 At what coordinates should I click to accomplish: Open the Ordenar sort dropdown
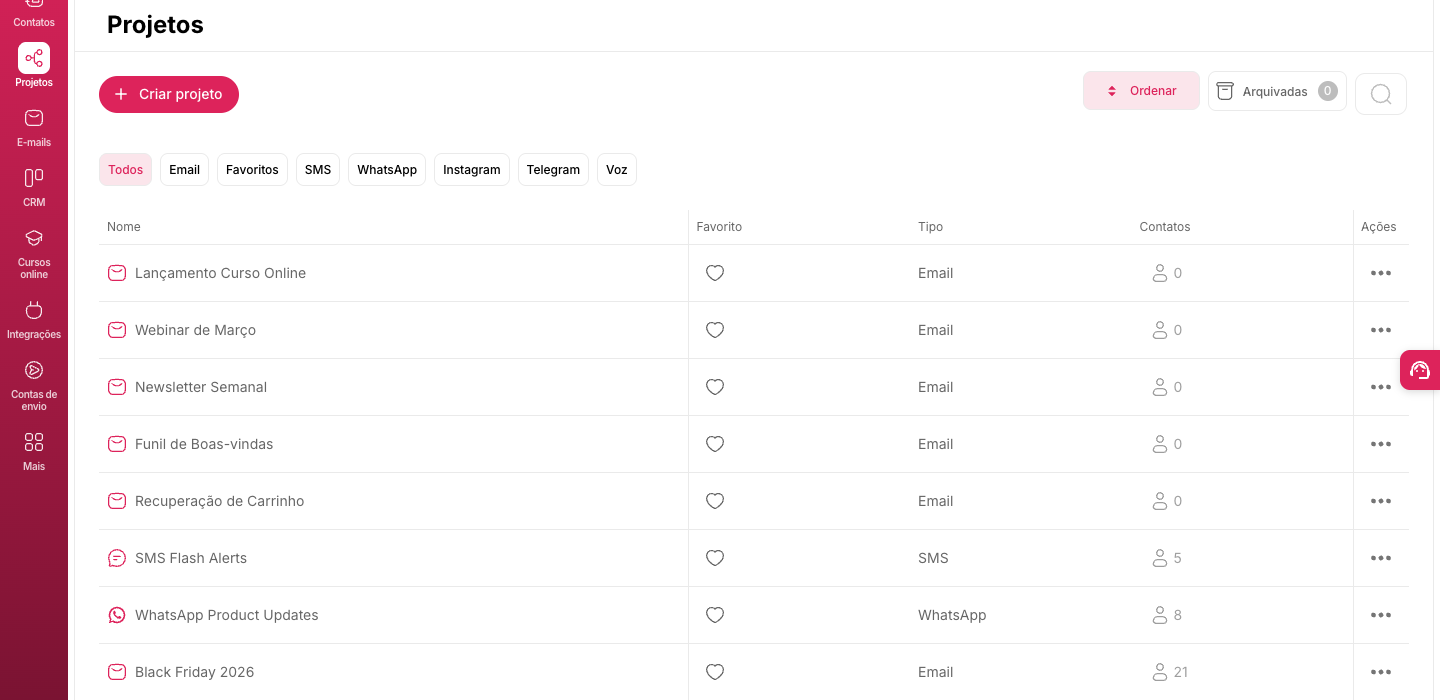pos(1141,90)
